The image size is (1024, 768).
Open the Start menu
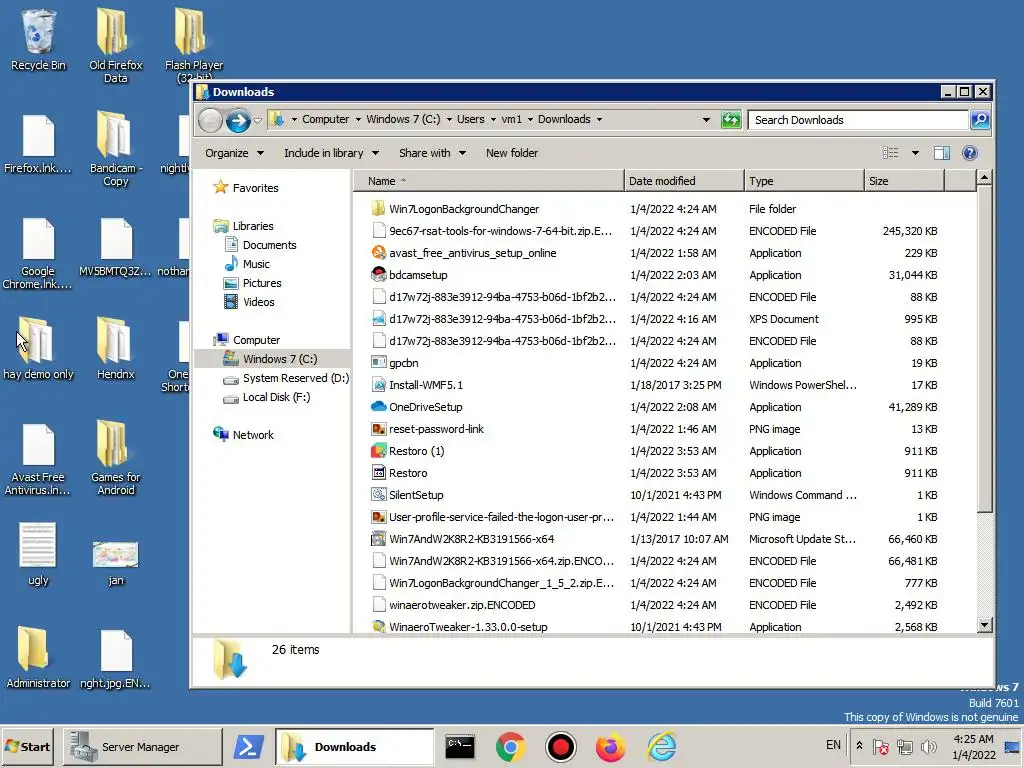coord(28,746)
